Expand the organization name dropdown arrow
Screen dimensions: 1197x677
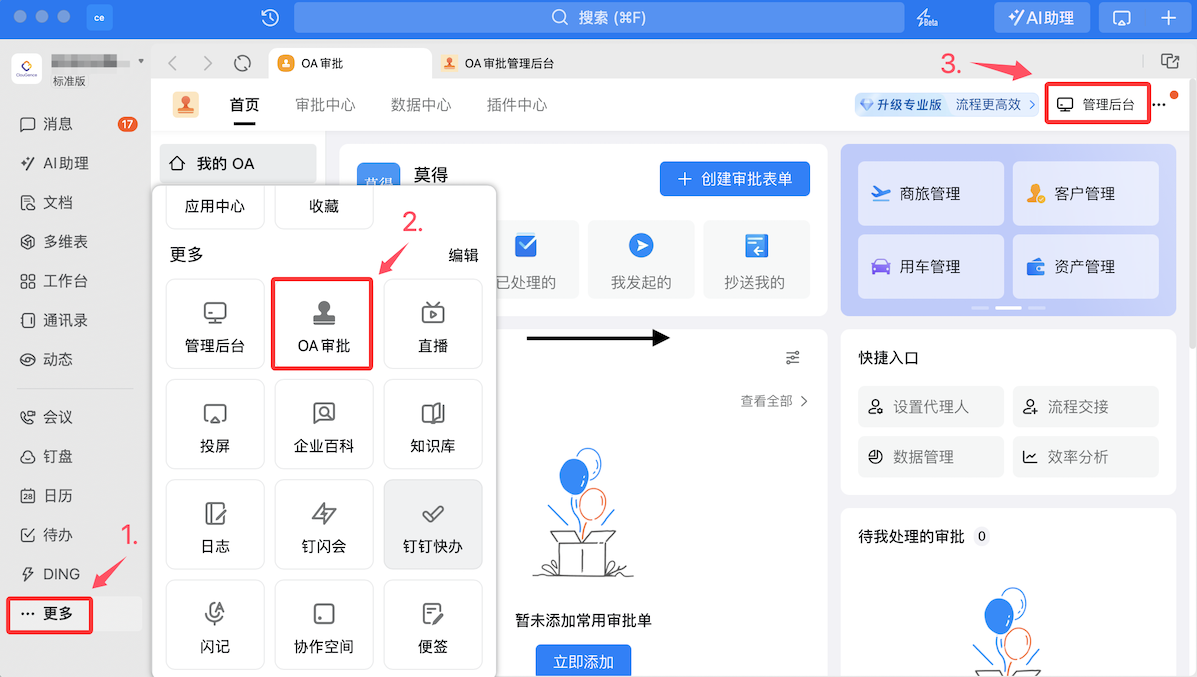tap(141, 61)
